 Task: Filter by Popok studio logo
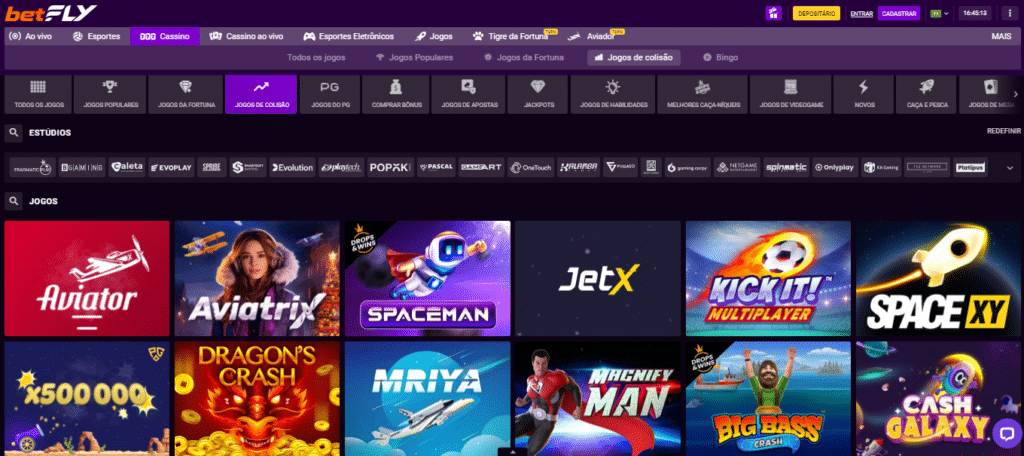point(391,168)
